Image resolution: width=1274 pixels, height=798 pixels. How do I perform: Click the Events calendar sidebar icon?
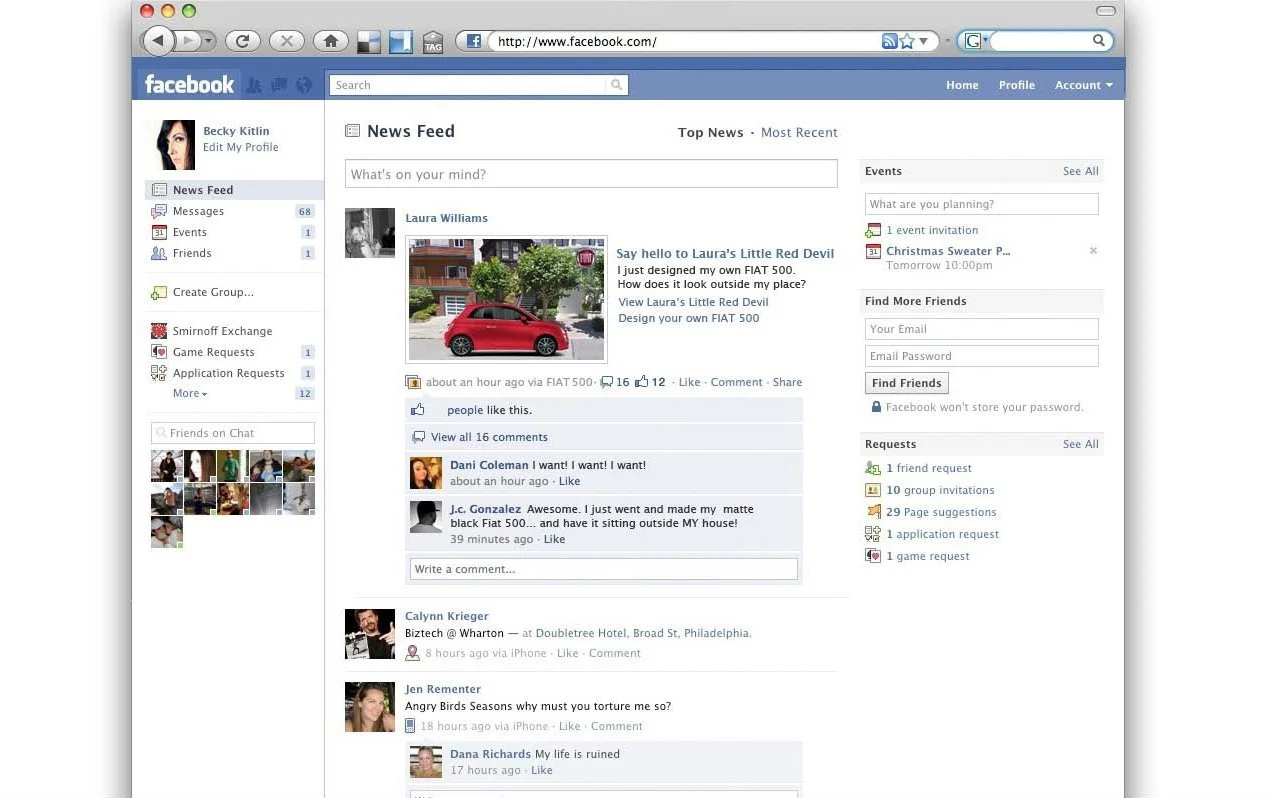click(159, 232)
